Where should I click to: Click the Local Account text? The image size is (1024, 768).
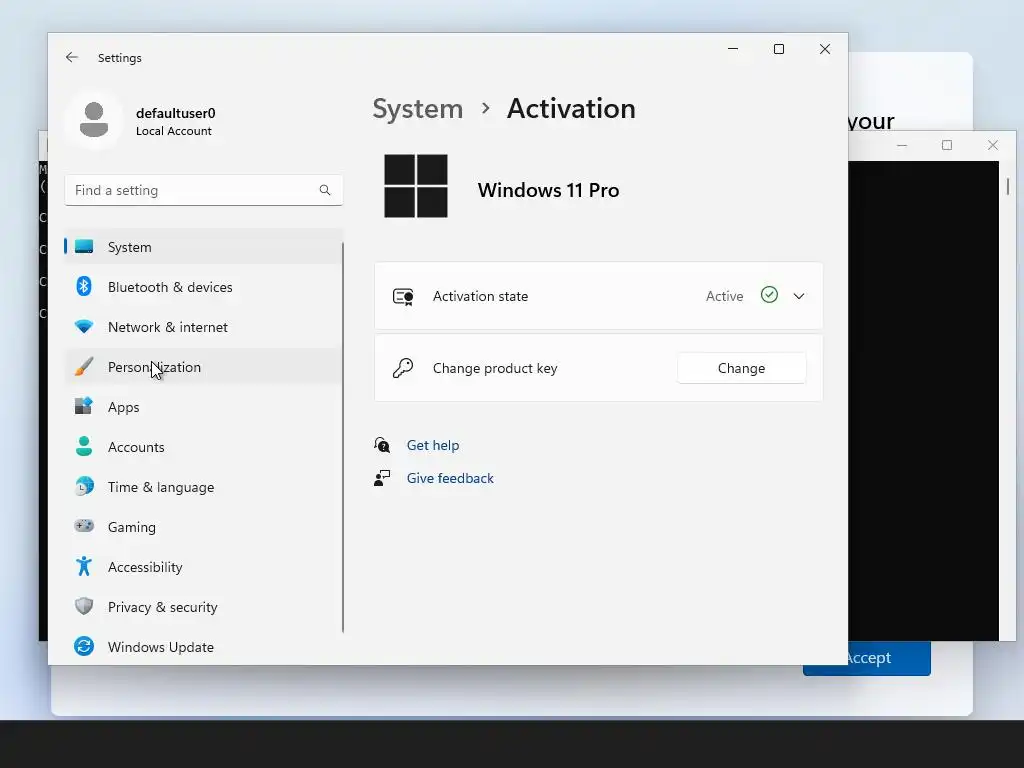point(174,131)
